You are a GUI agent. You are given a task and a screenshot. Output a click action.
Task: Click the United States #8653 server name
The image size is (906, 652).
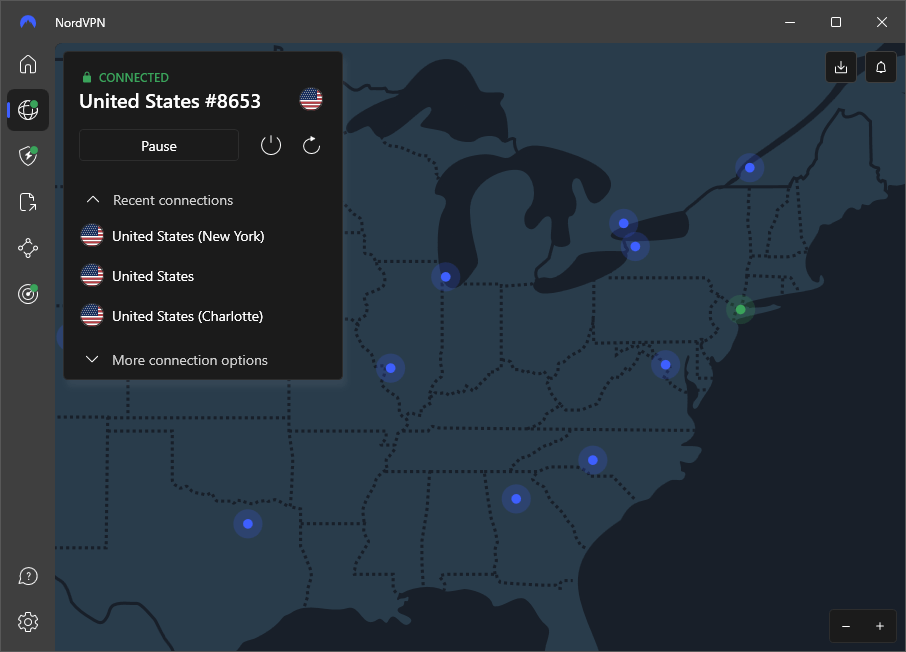click(170, 101)
